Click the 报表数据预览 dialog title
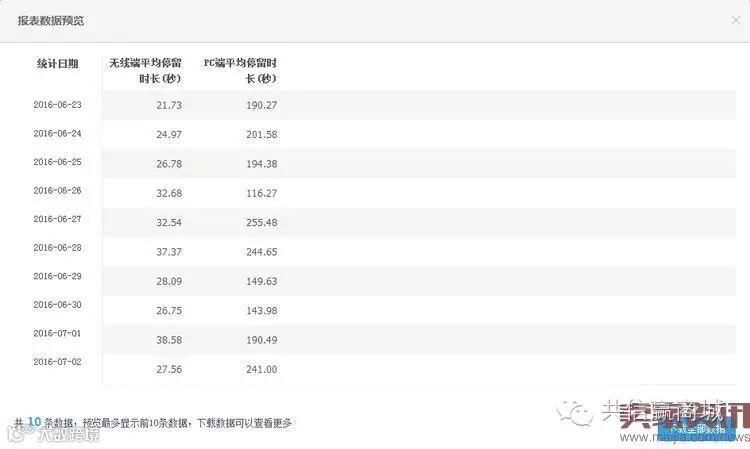The width and height of the screenshot is (750, 449). 51,21
